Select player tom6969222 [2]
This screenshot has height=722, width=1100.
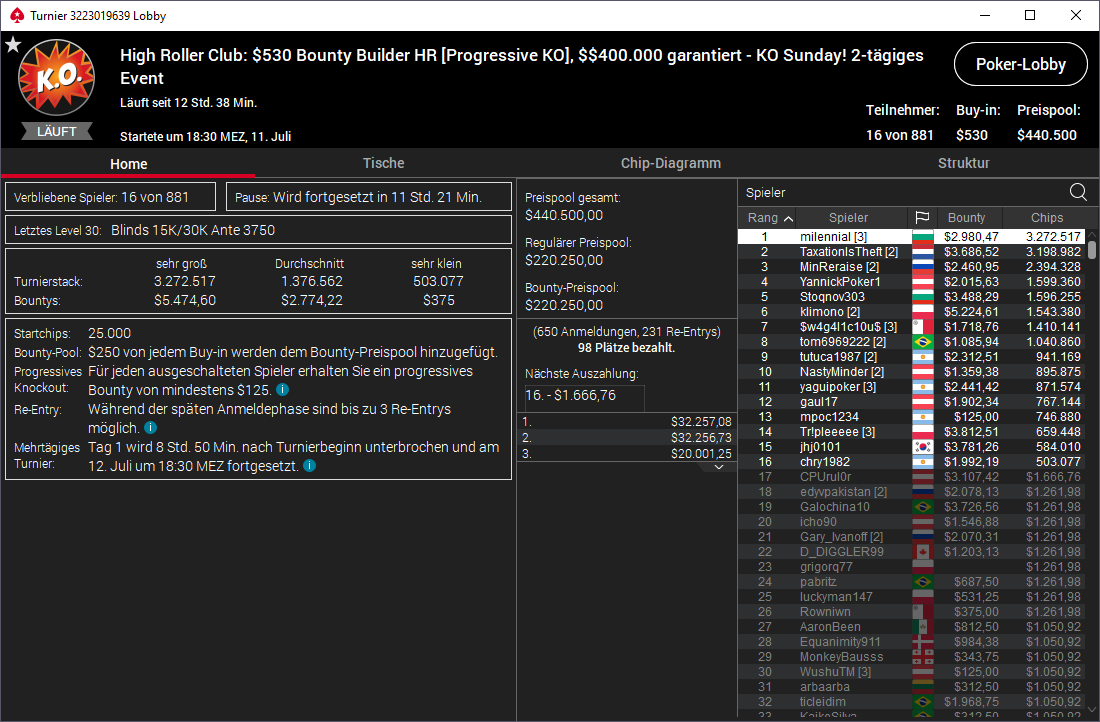coord(911,342)
